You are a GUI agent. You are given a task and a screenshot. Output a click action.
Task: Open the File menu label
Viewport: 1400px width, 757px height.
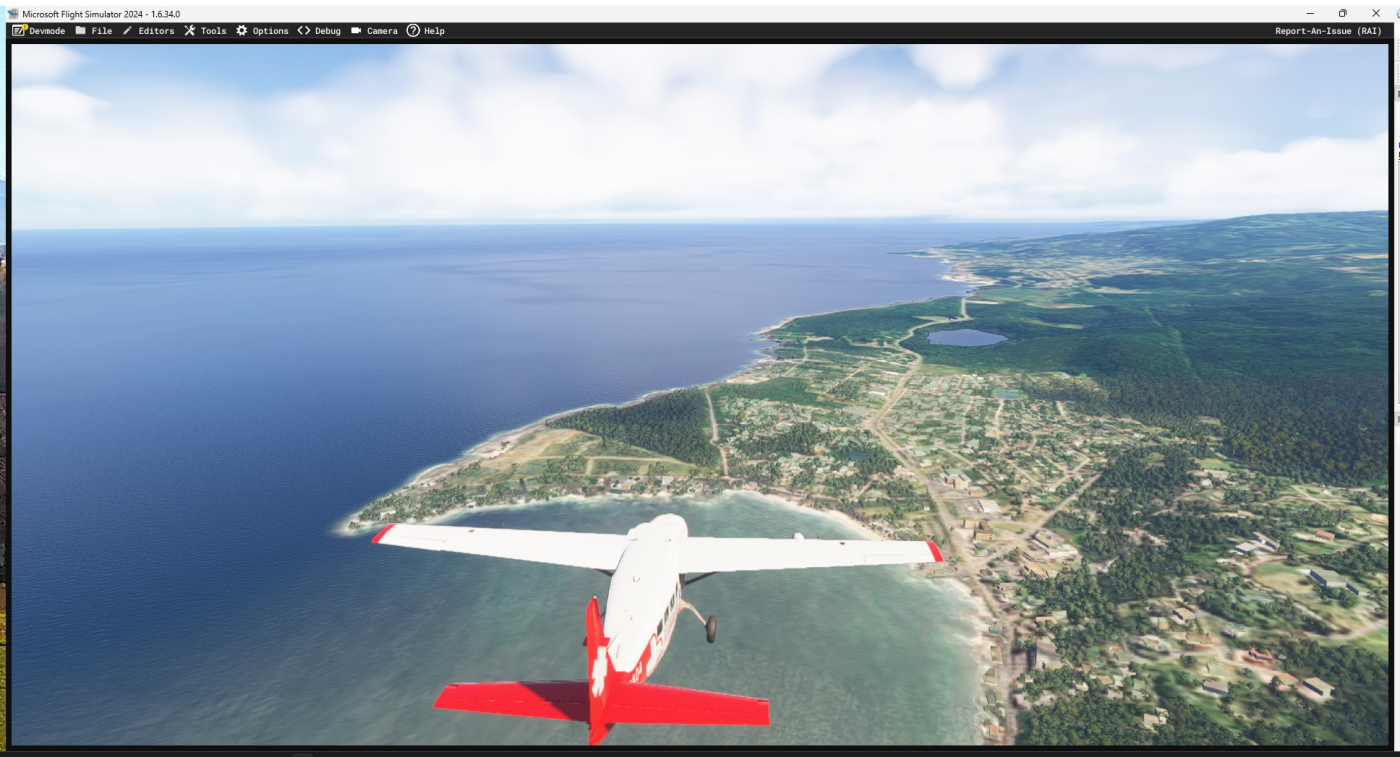(x=102, y=31)
